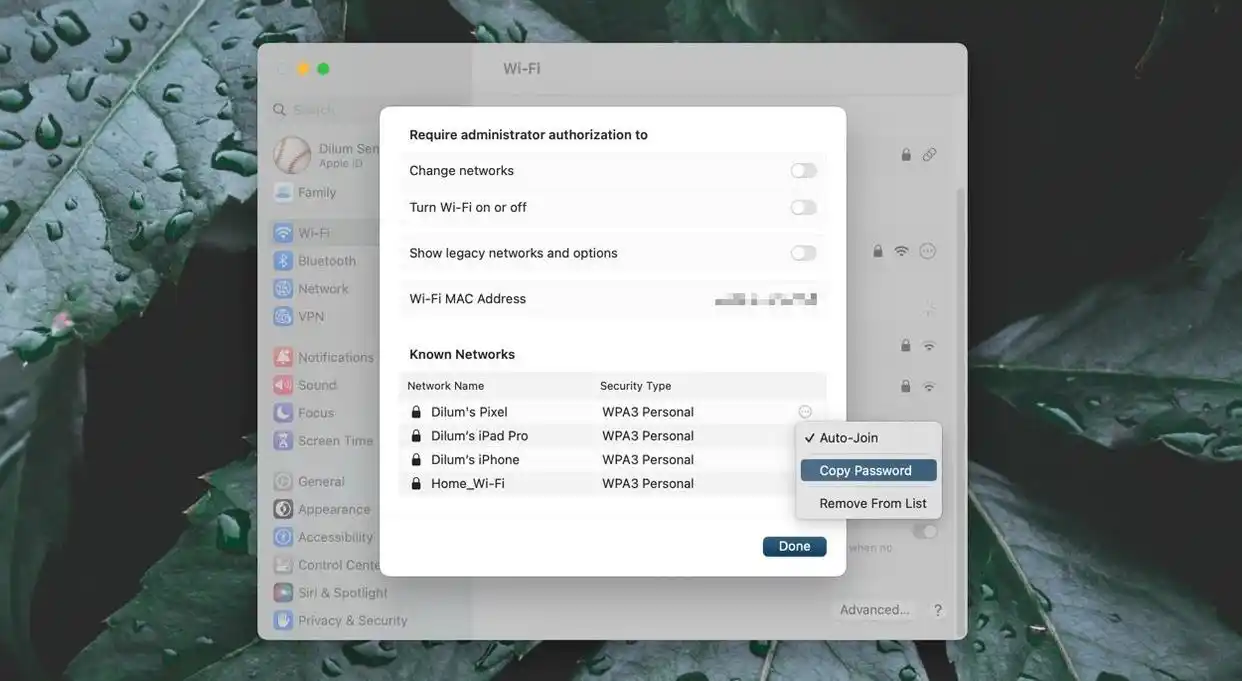Click the Done button
Image resolution: width=1242 pixels, height=681 pixels.
[794, 546]
